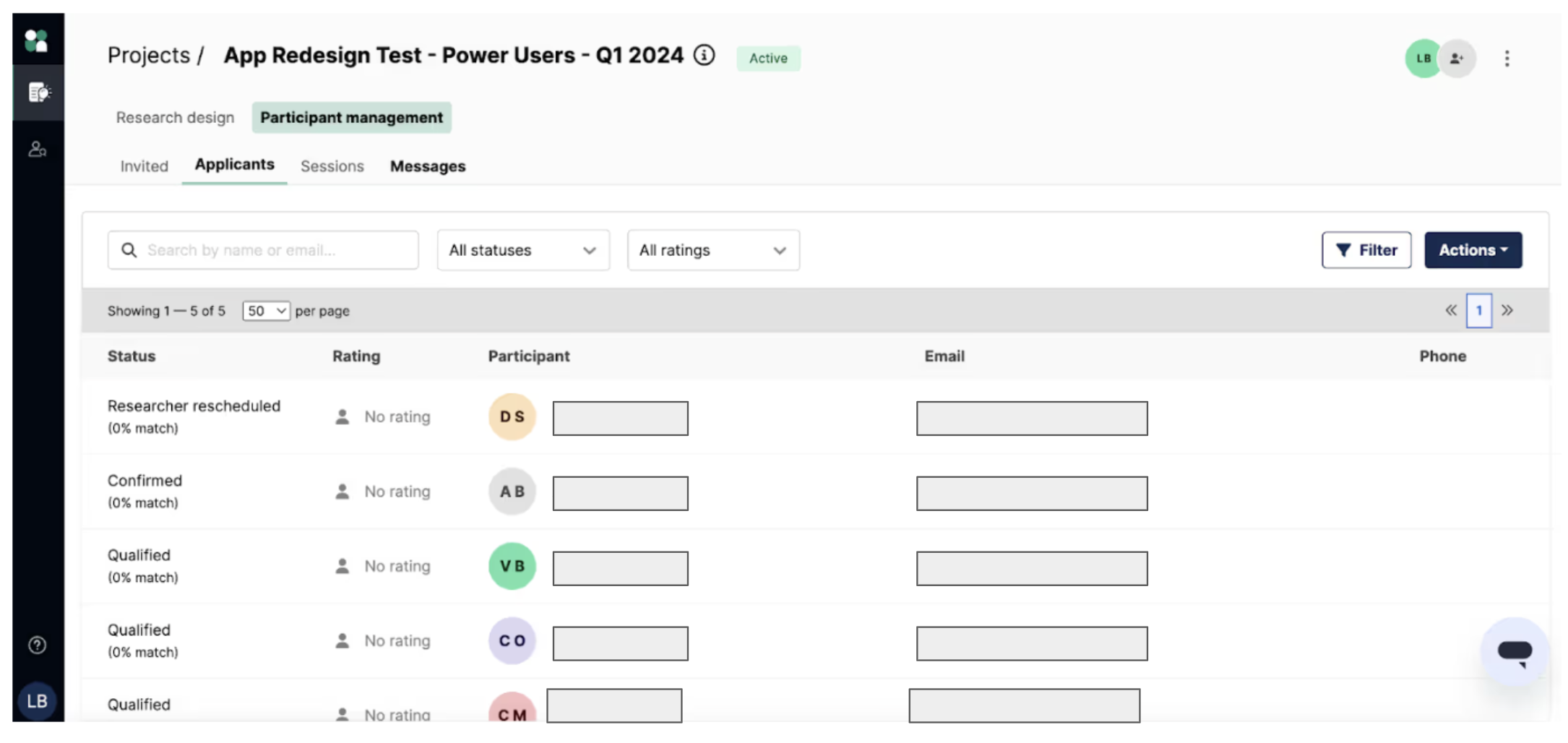Viewport: 1568px width, 743px height.
Task: Click the Showing 1 — 5 of 5 text
Action: (166, 311)
